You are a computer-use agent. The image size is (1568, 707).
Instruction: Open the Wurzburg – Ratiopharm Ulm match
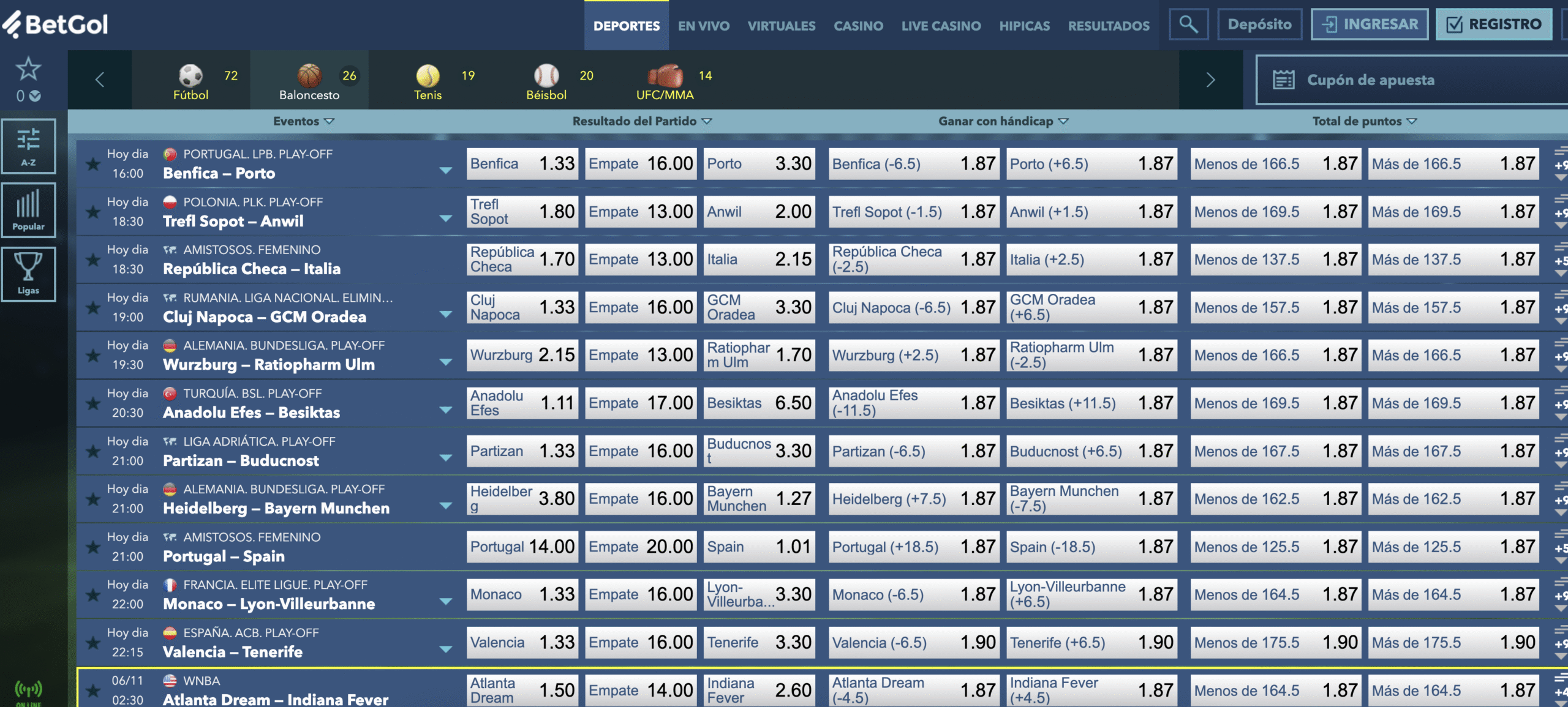268,365
